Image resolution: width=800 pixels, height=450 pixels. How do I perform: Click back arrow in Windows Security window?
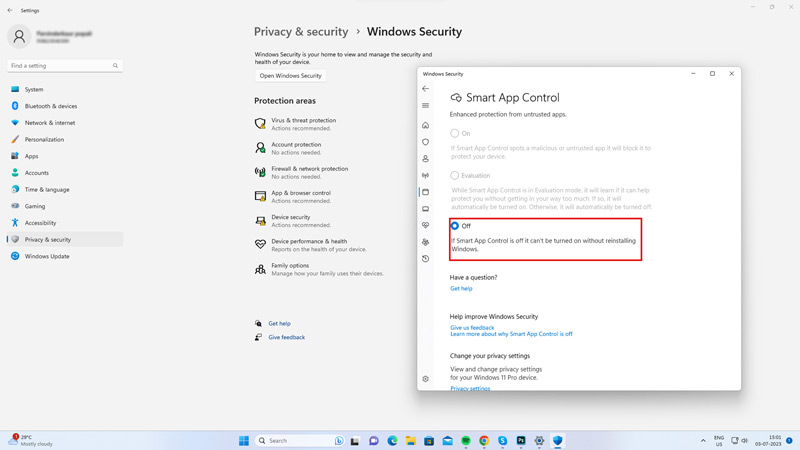click(426, 89)
